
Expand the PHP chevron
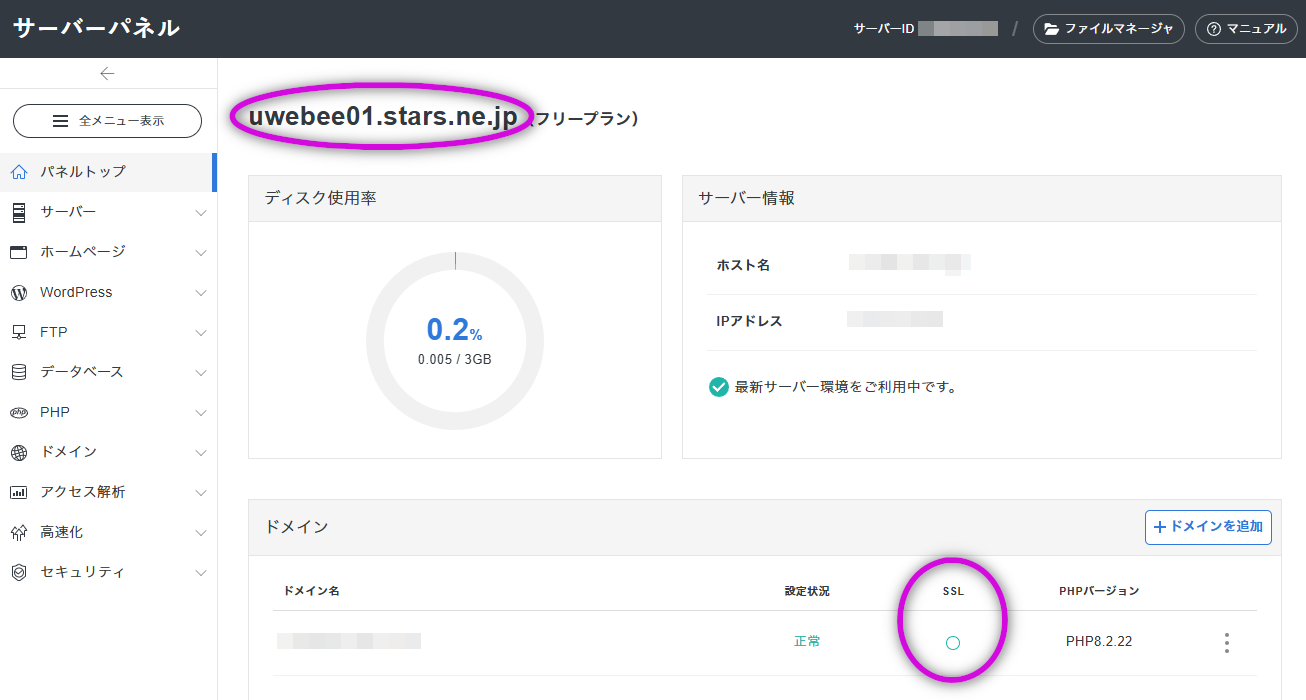[201, 413]
